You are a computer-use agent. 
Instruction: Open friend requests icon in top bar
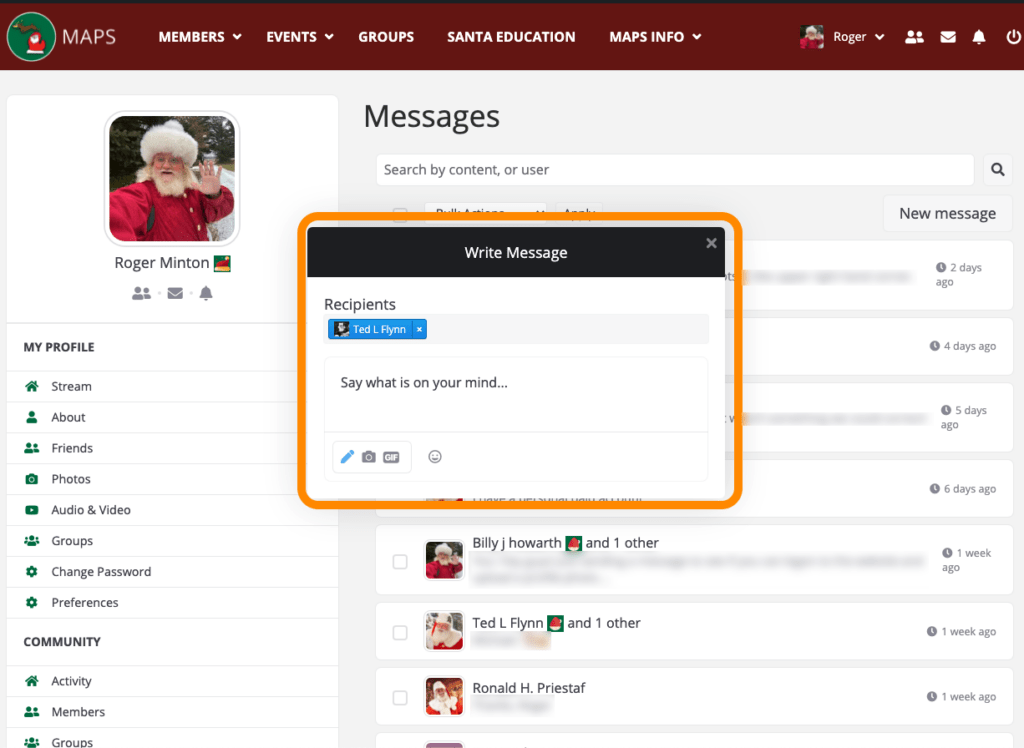tap(914, 37)
